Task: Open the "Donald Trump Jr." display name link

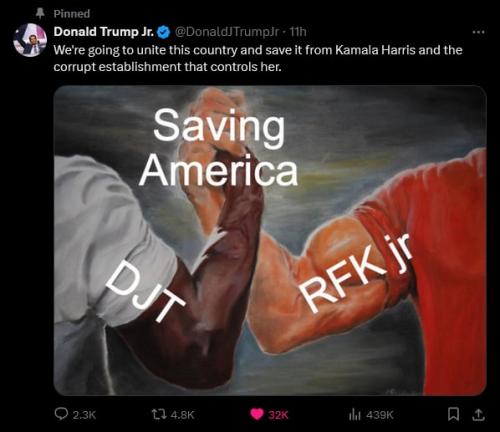Action: point(104,32)
